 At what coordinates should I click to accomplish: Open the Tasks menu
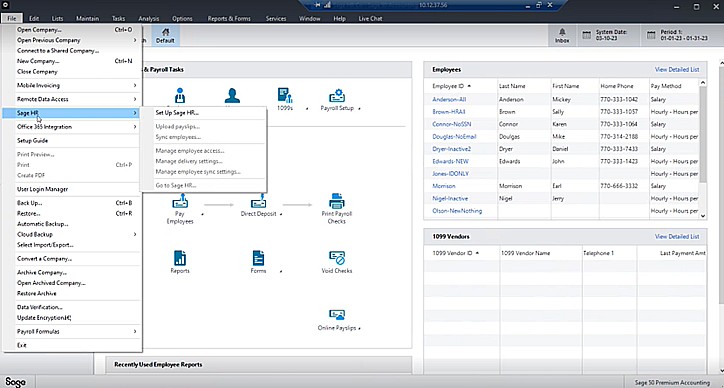118,18
